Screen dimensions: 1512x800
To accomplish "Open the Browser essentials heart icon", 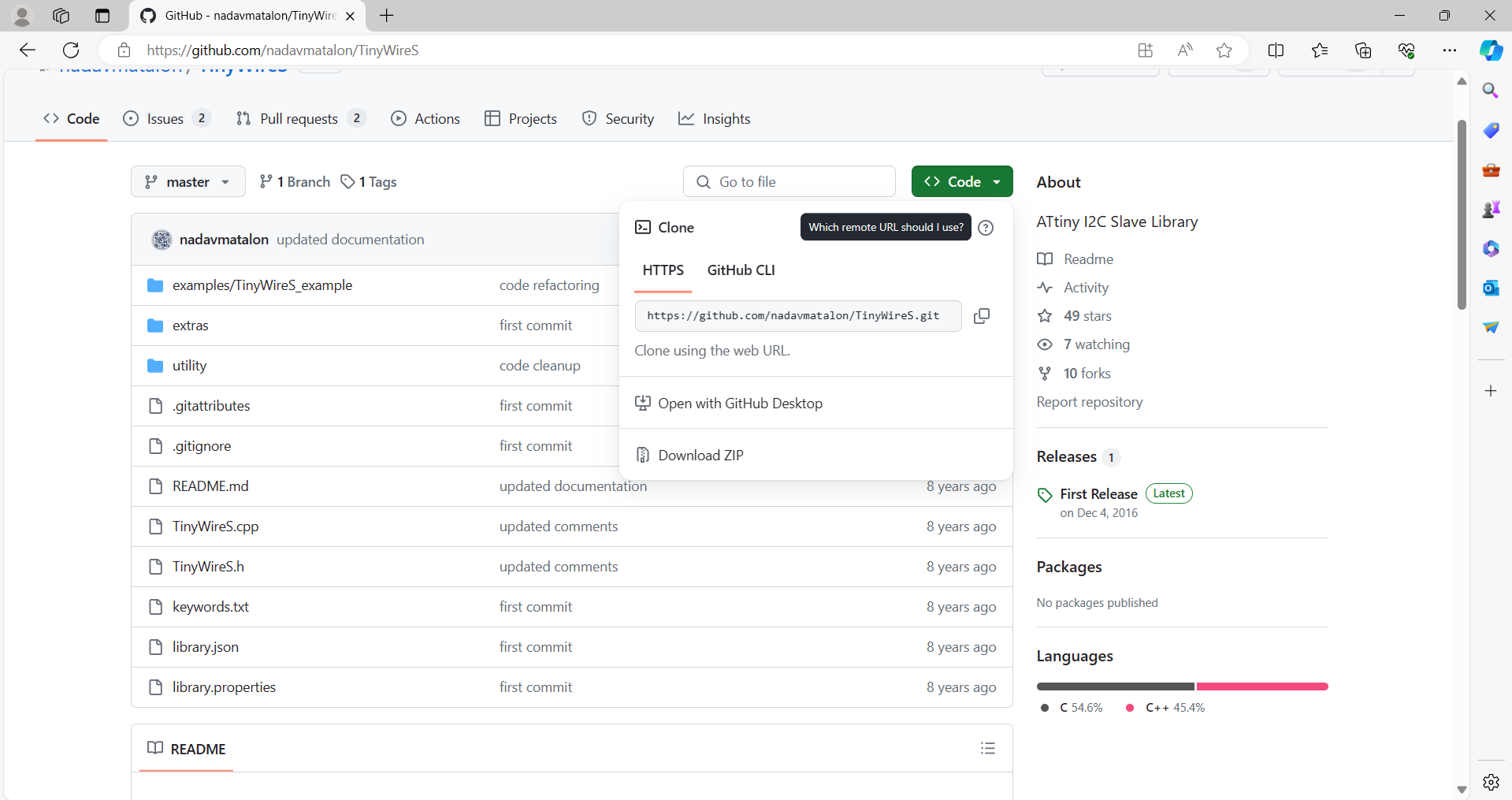I will pos(1406,50).
